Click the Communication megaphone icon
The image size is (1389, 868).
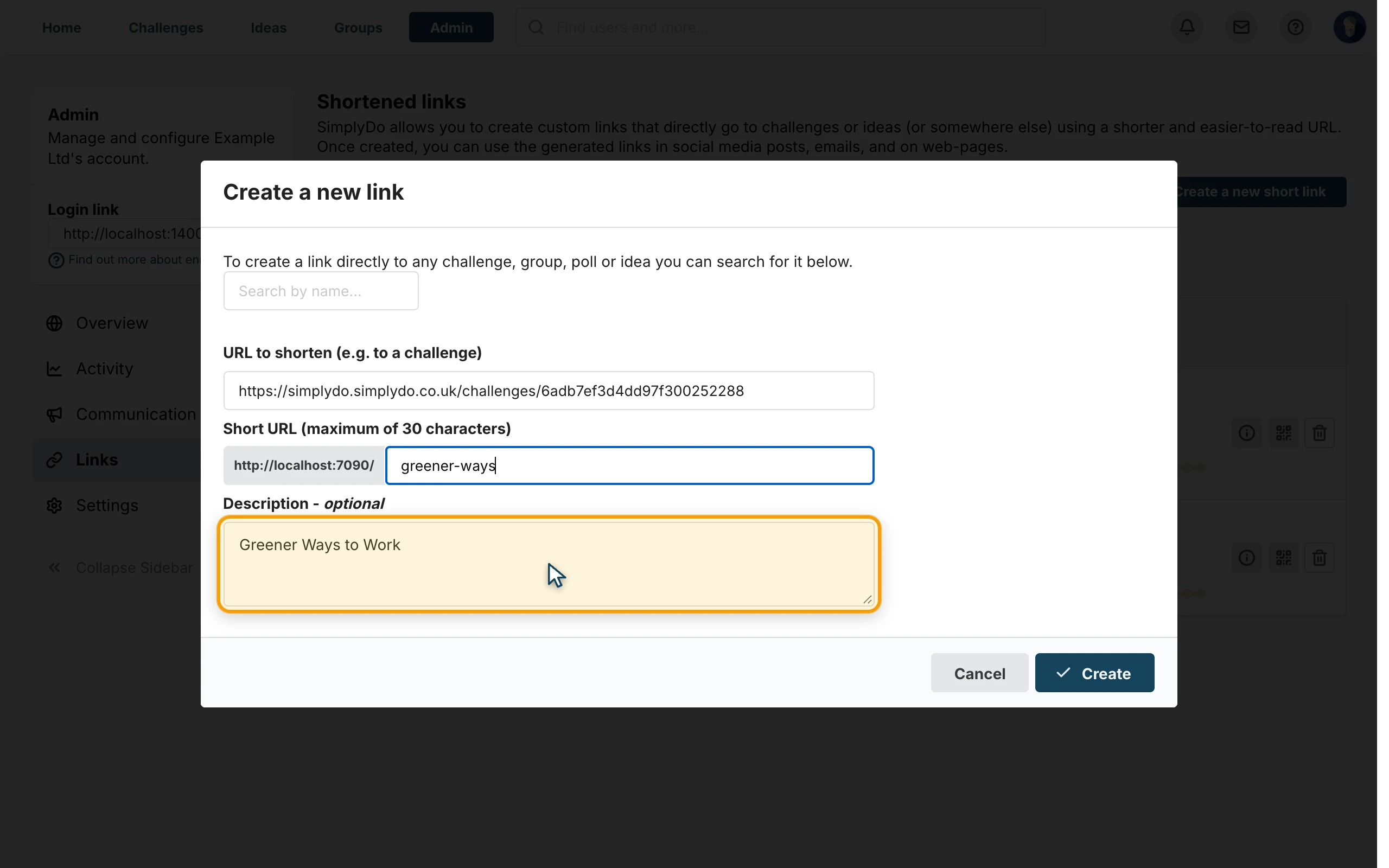click(x=54, y=414)
